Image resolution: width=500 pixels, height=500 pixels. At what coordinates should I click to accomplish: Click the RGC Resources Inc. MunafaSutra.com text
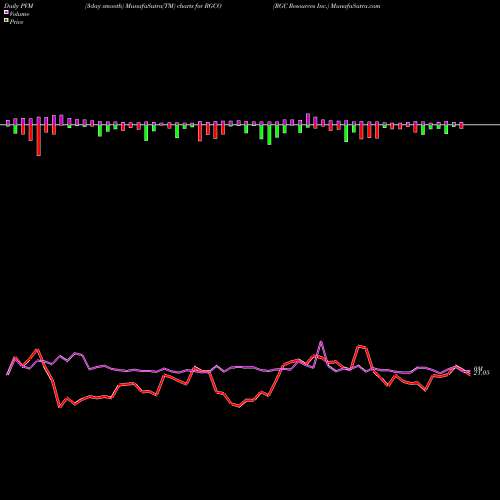coord(326,6)
